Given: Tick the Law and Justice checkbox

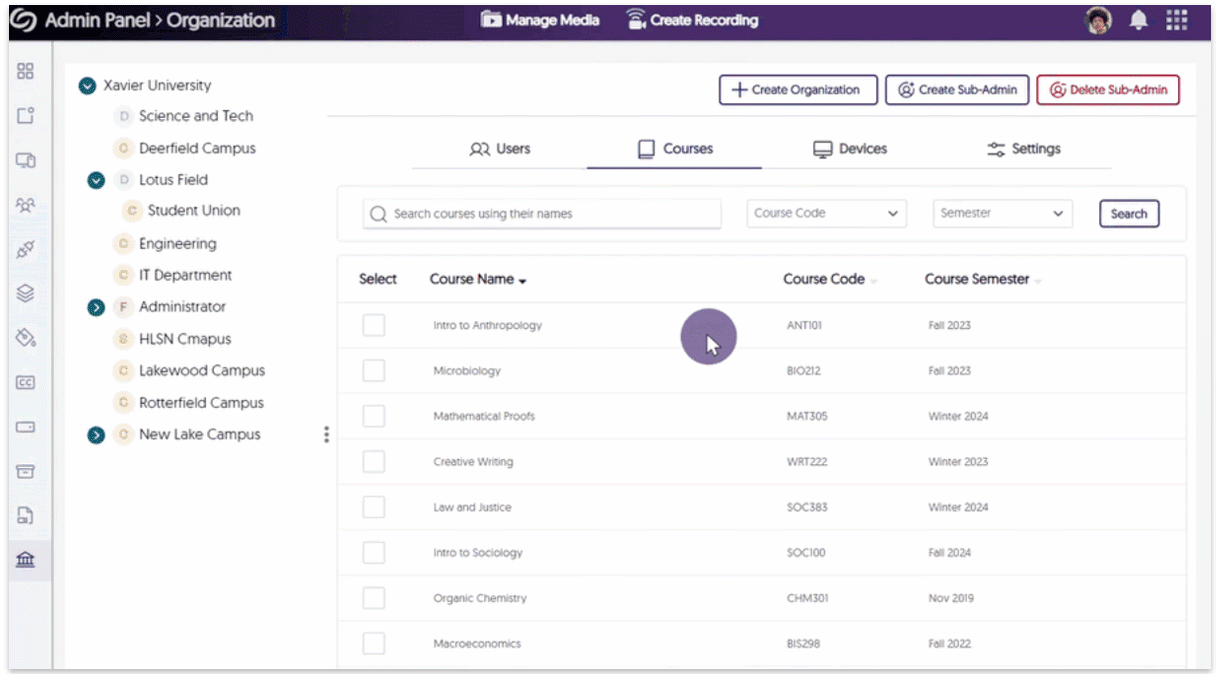Looking at the screenshot, I should pyautogui.click(x=374, y=507).
